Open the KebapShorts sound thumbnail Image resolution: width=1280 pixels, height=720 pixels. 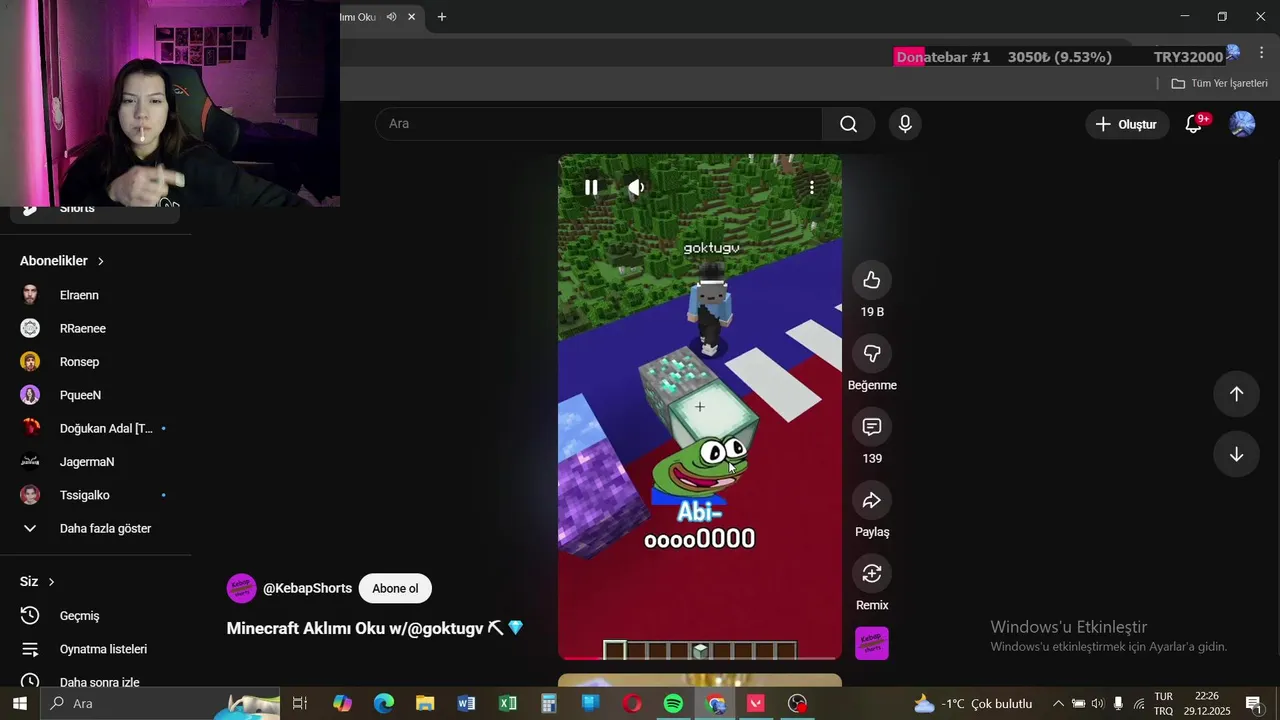[872, 643]
